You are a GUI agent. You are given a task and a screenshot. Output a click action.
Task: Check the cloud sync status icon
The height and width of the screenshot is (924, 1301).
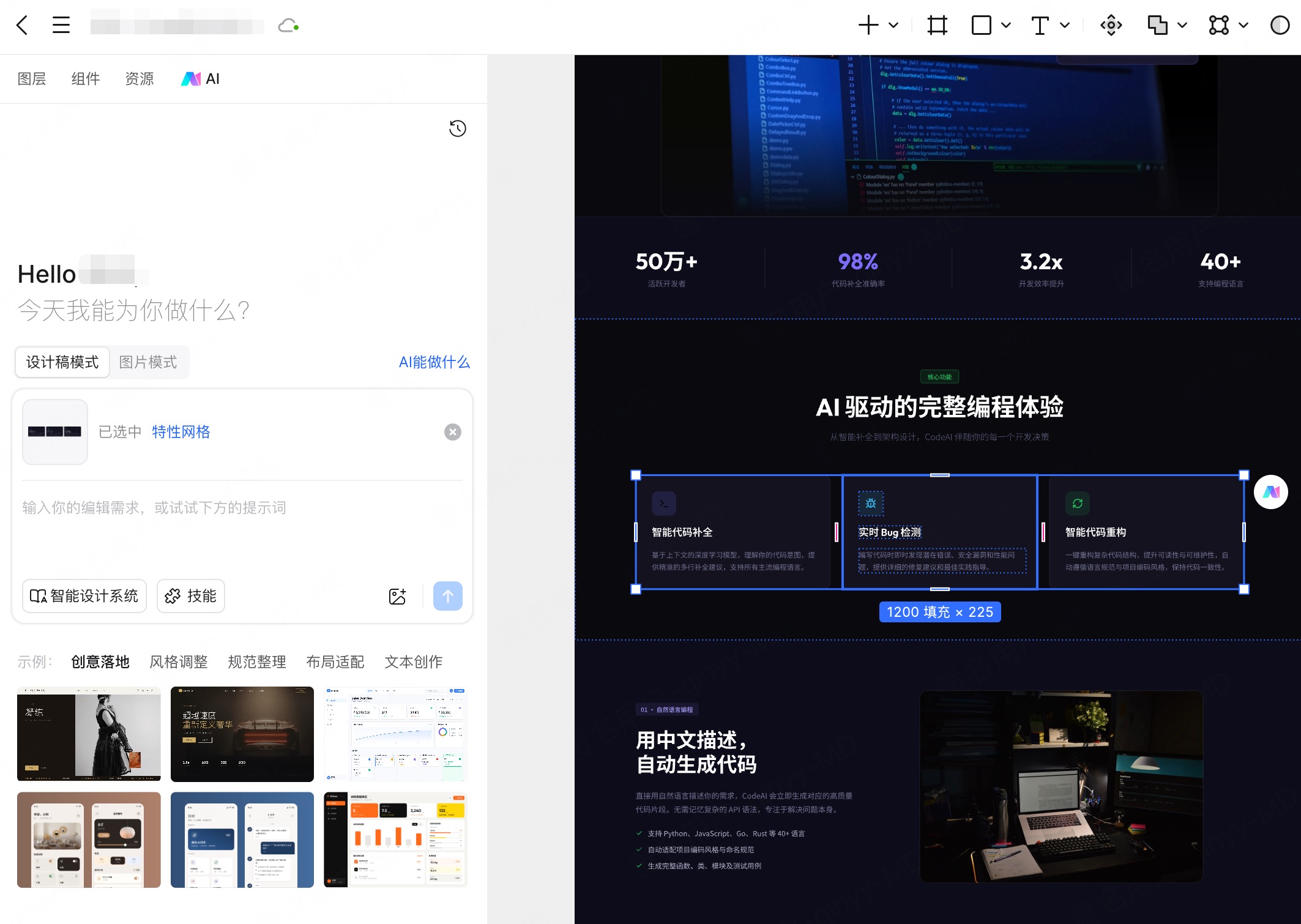[288, 26]
